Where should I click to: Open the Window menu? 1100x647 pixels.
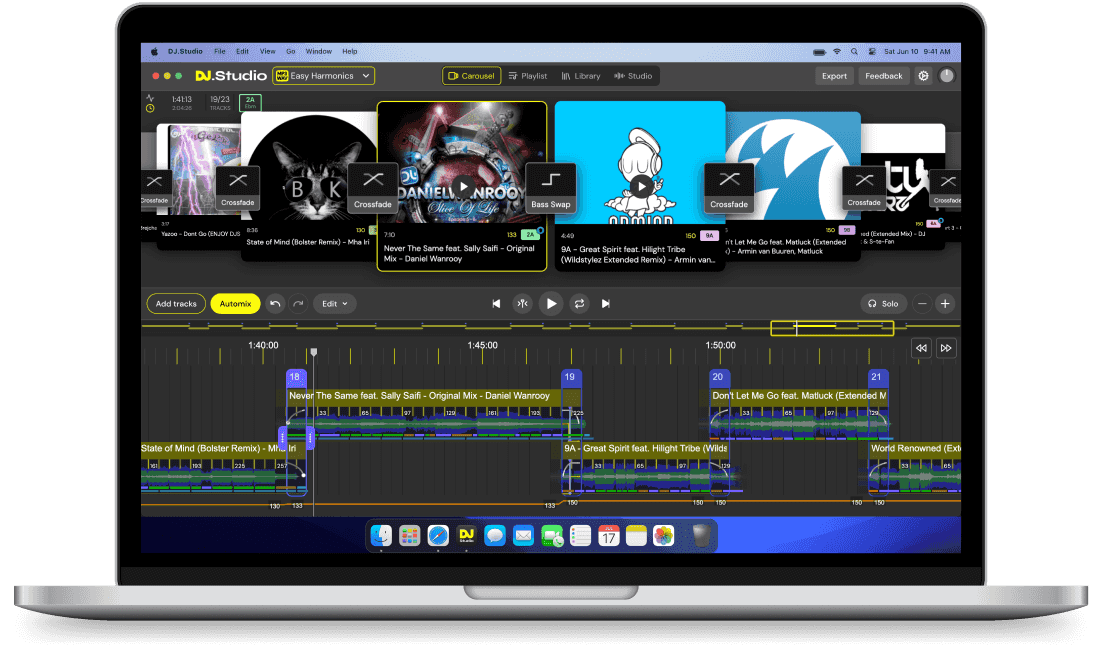[318, 51]
